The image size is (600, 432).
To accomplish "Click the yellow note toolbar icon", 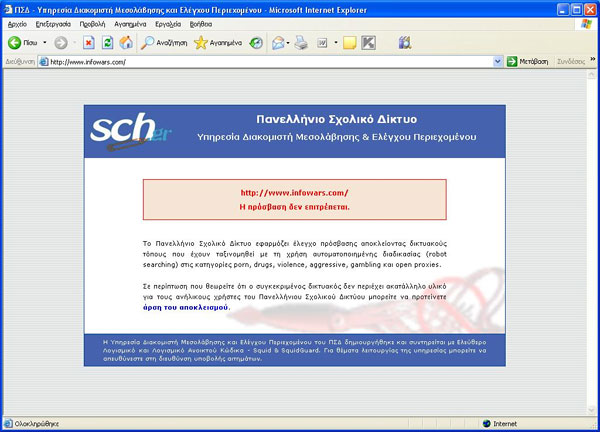I will 349,42.
